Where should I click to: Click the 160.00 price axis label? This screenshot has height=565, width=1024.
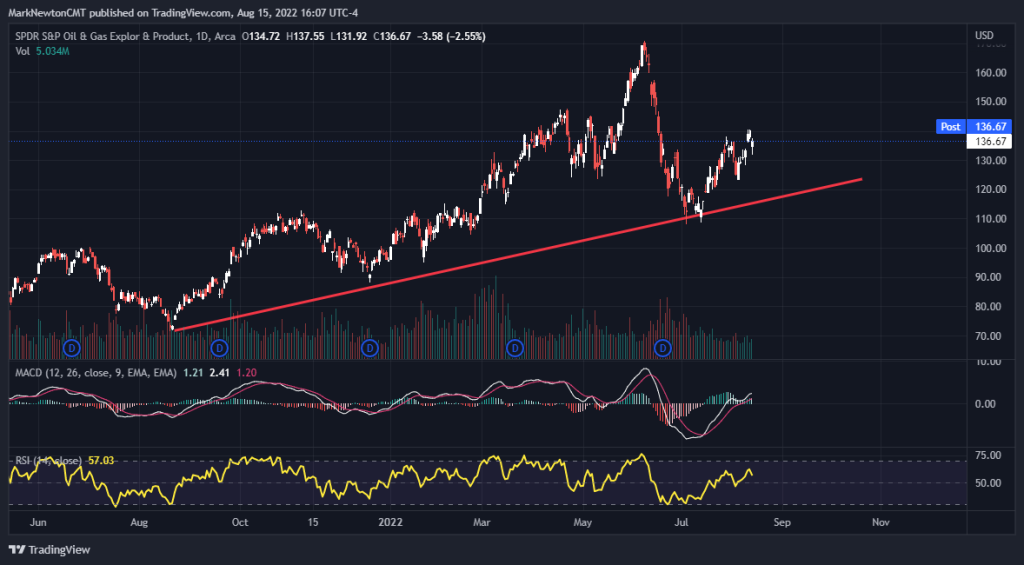(x=992, y=73)
